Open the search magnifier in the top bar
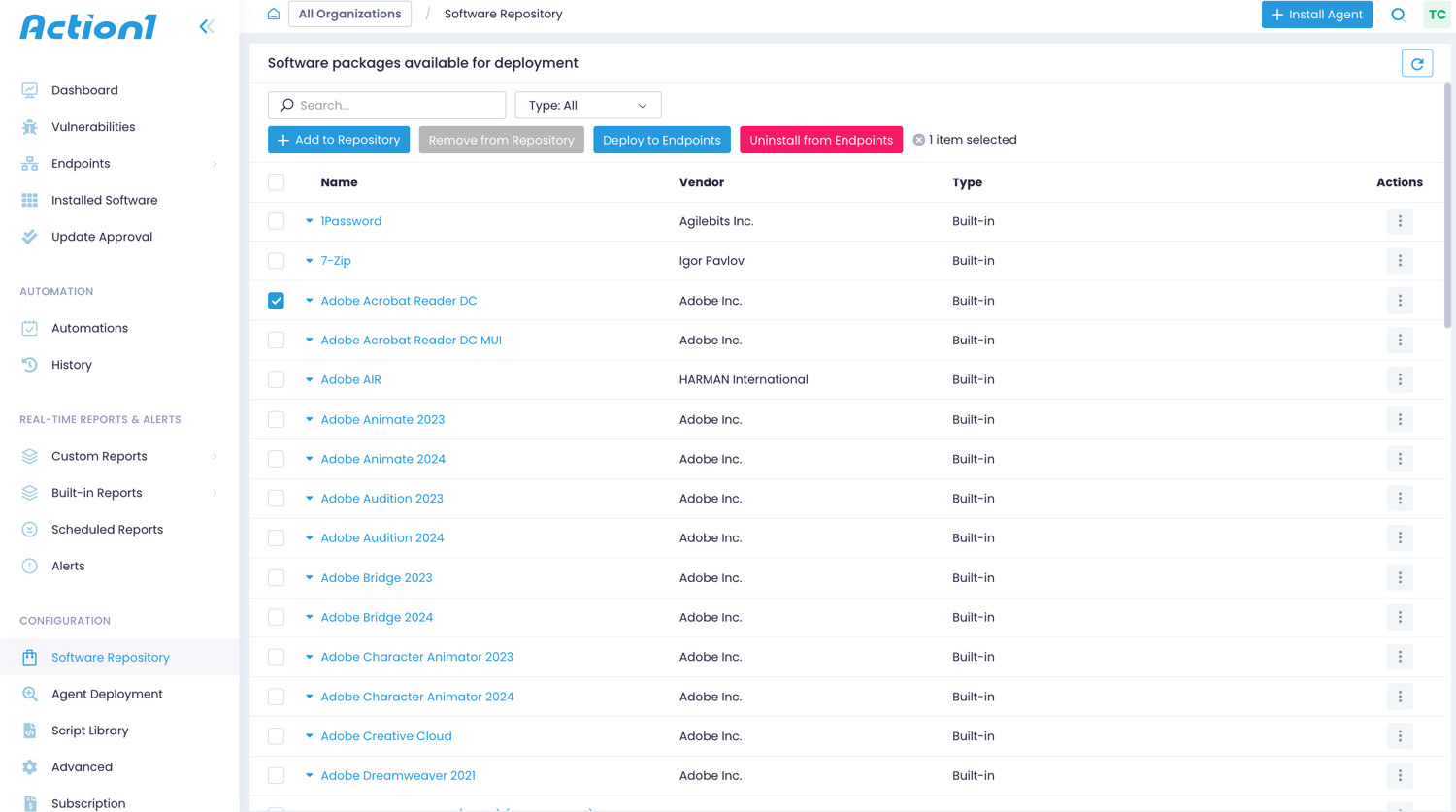Screen dimensions: 1456x812 pos(1398,15)
